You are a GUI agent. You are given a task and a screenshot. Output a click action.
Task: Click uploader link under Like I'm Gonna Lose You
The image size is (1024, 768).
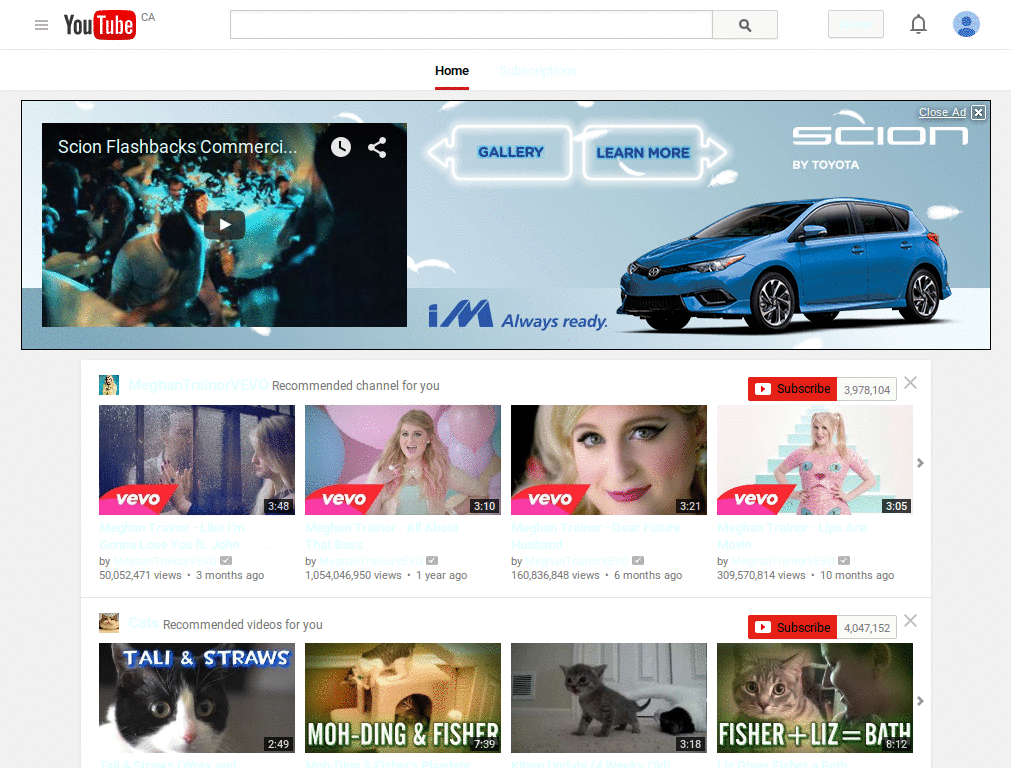165,561
